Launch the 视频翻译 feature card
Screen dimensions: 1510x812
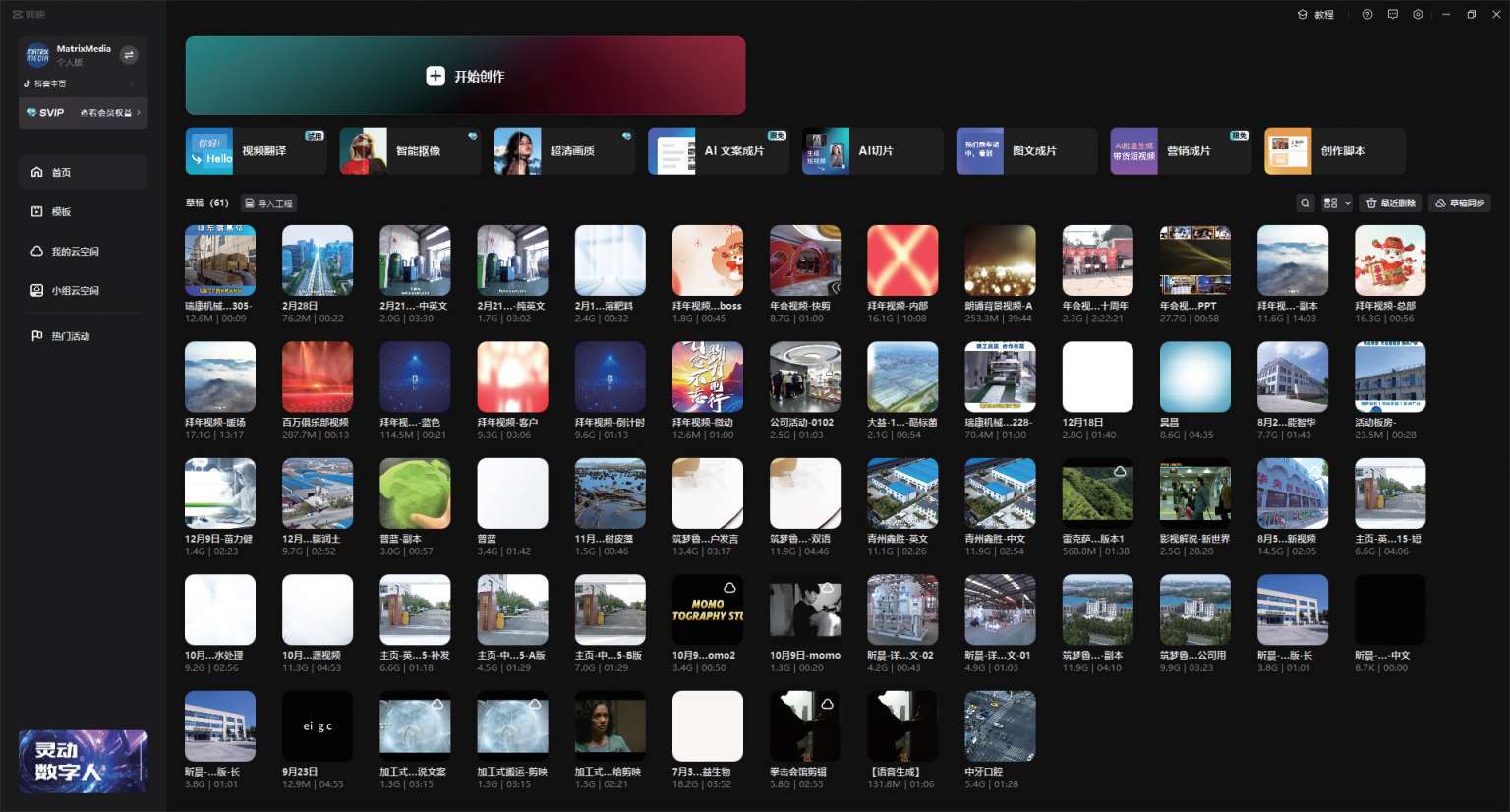click(256, 151)
